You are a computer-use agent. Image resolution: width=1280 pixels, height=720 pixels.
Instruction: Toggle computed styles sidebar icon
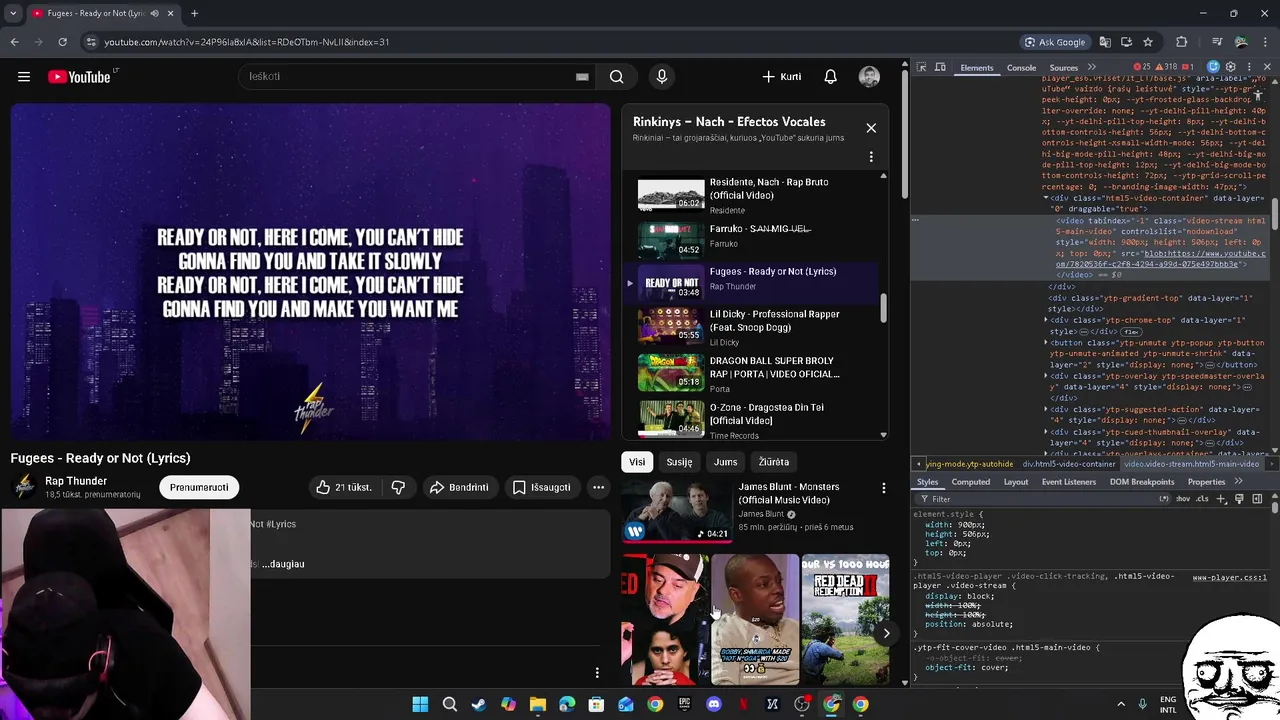pos(1258,498)
